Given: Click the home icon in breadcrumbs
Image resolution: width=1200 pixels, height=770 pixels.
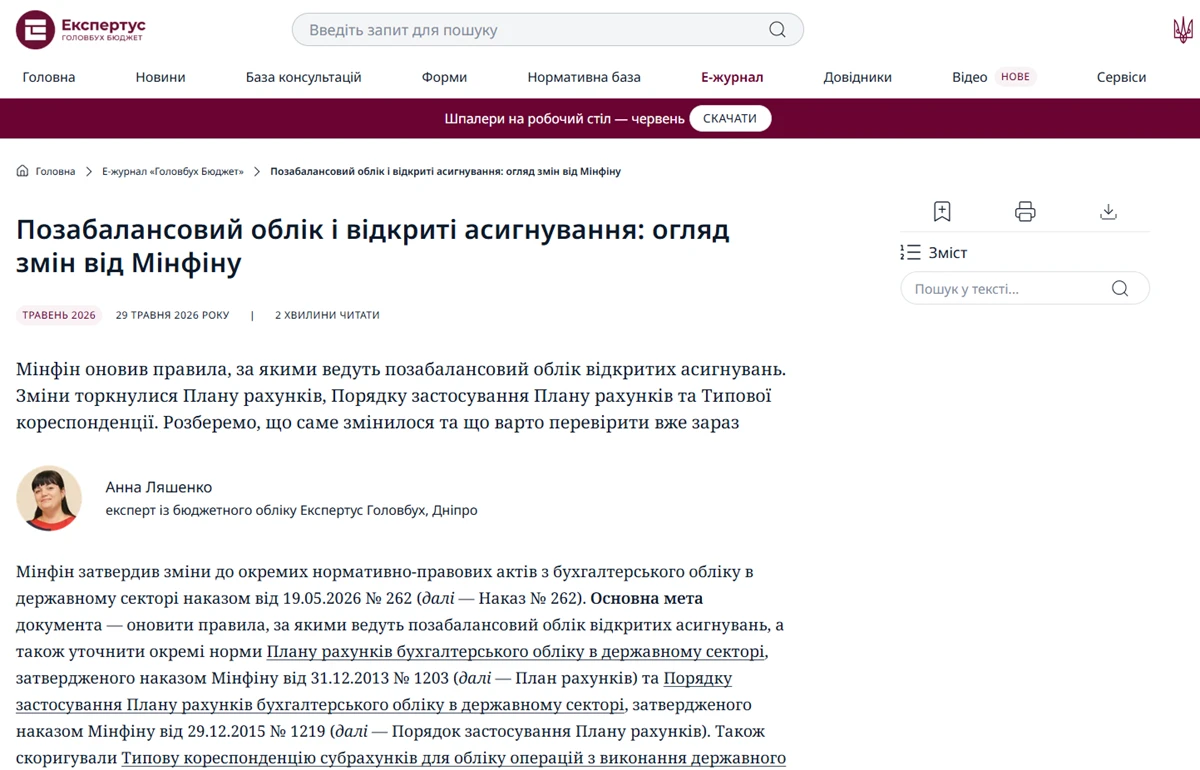Looking at the screenshot, I should 22,171.
